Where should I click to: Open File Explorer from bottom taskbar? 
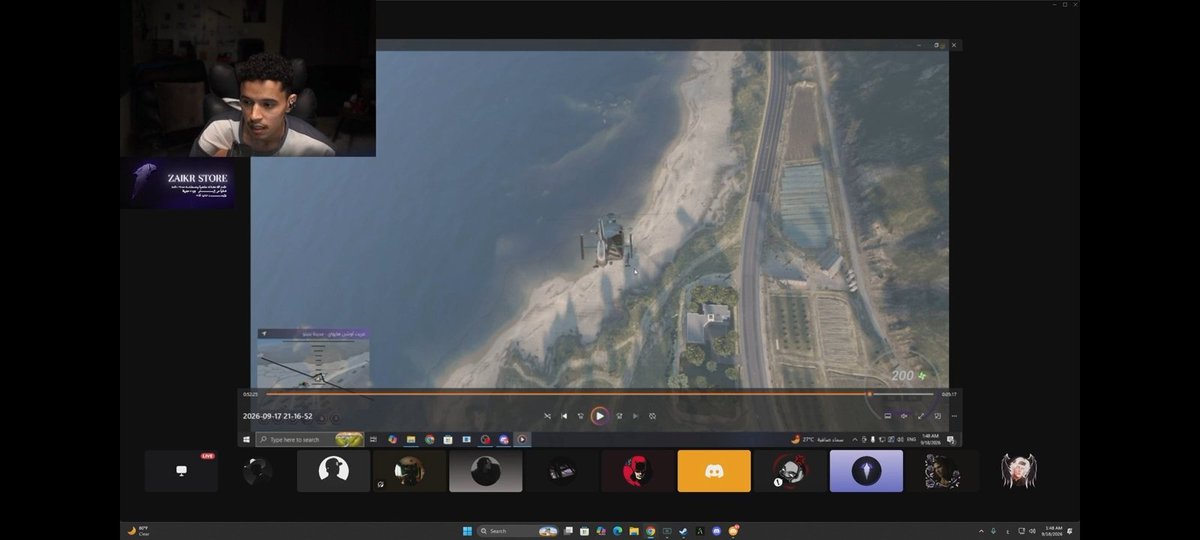[634, 531]
